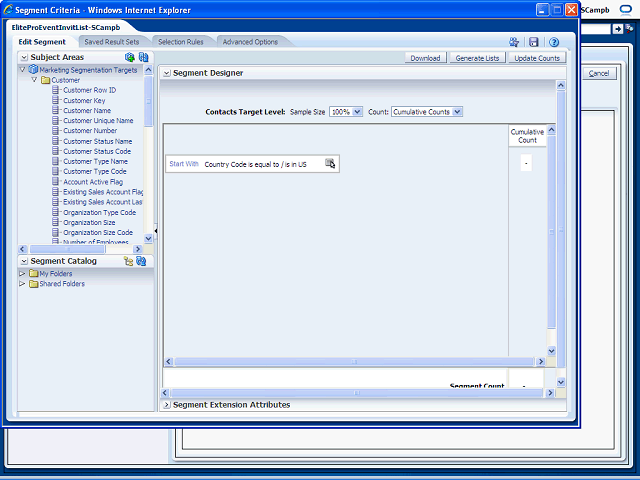The height and width of the screenshot is (480, 640).
Task: Select the EliteProEventInvitList-SCampb tab
Action: click(66, 27)
